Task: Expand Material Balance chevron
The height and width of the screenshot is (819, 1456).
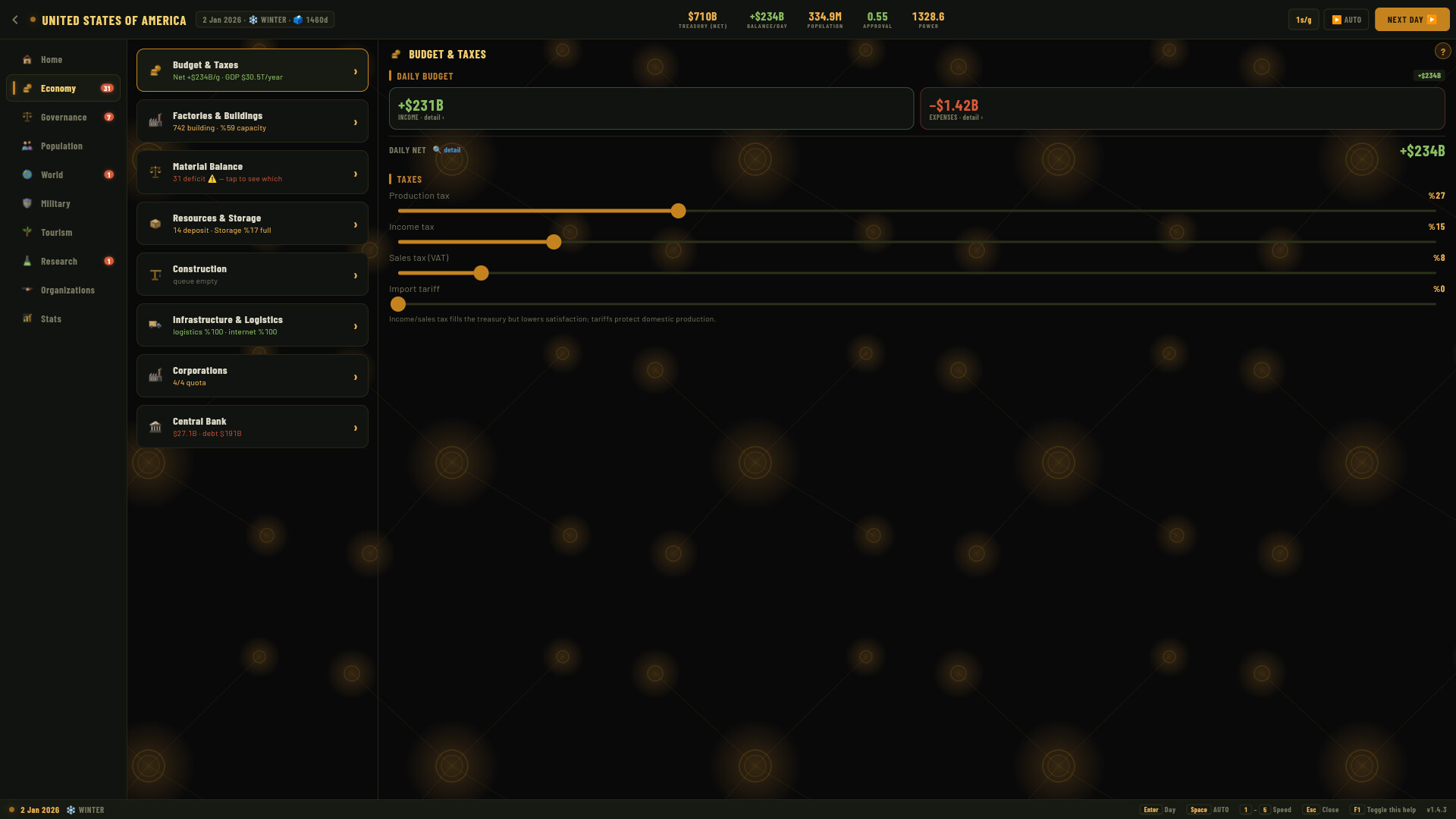Action: coord(356,174)
